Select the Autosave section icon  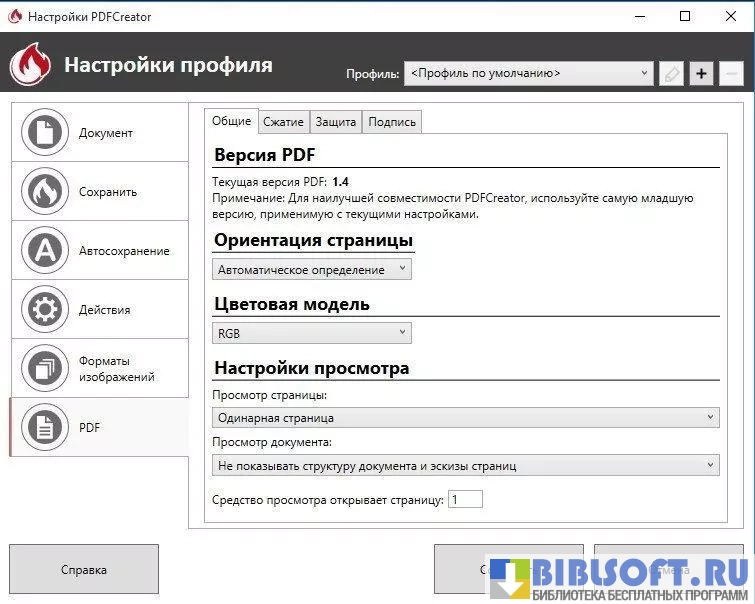click(44, 251)
